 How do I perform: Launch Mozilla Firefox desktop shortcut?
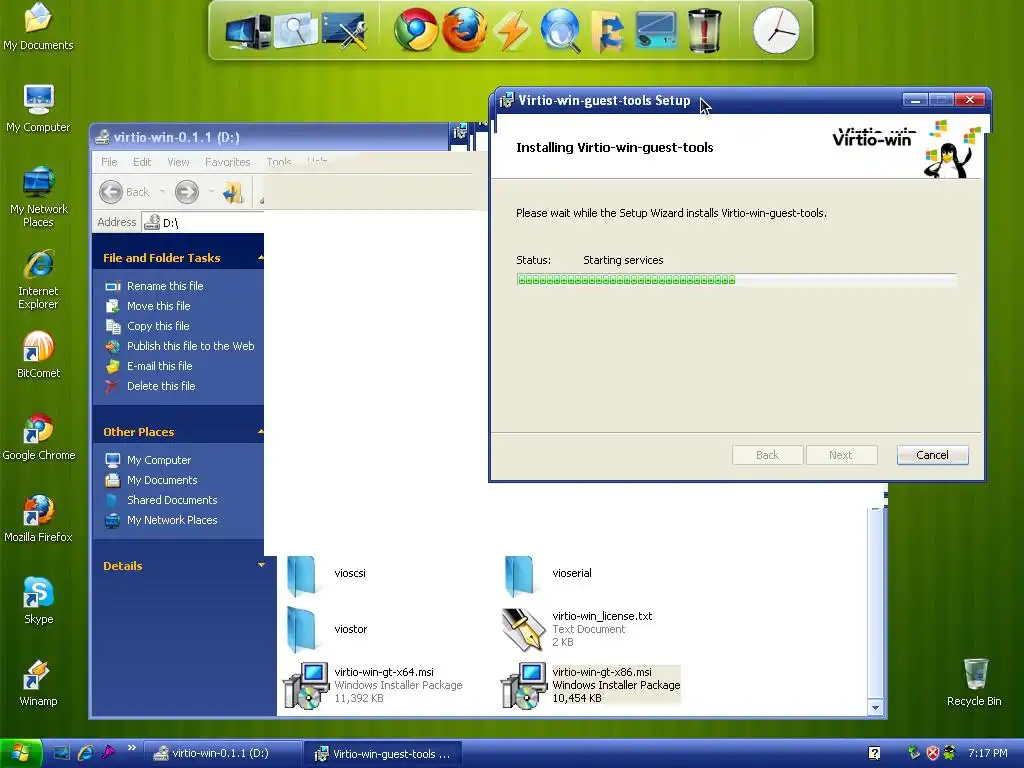38,519
